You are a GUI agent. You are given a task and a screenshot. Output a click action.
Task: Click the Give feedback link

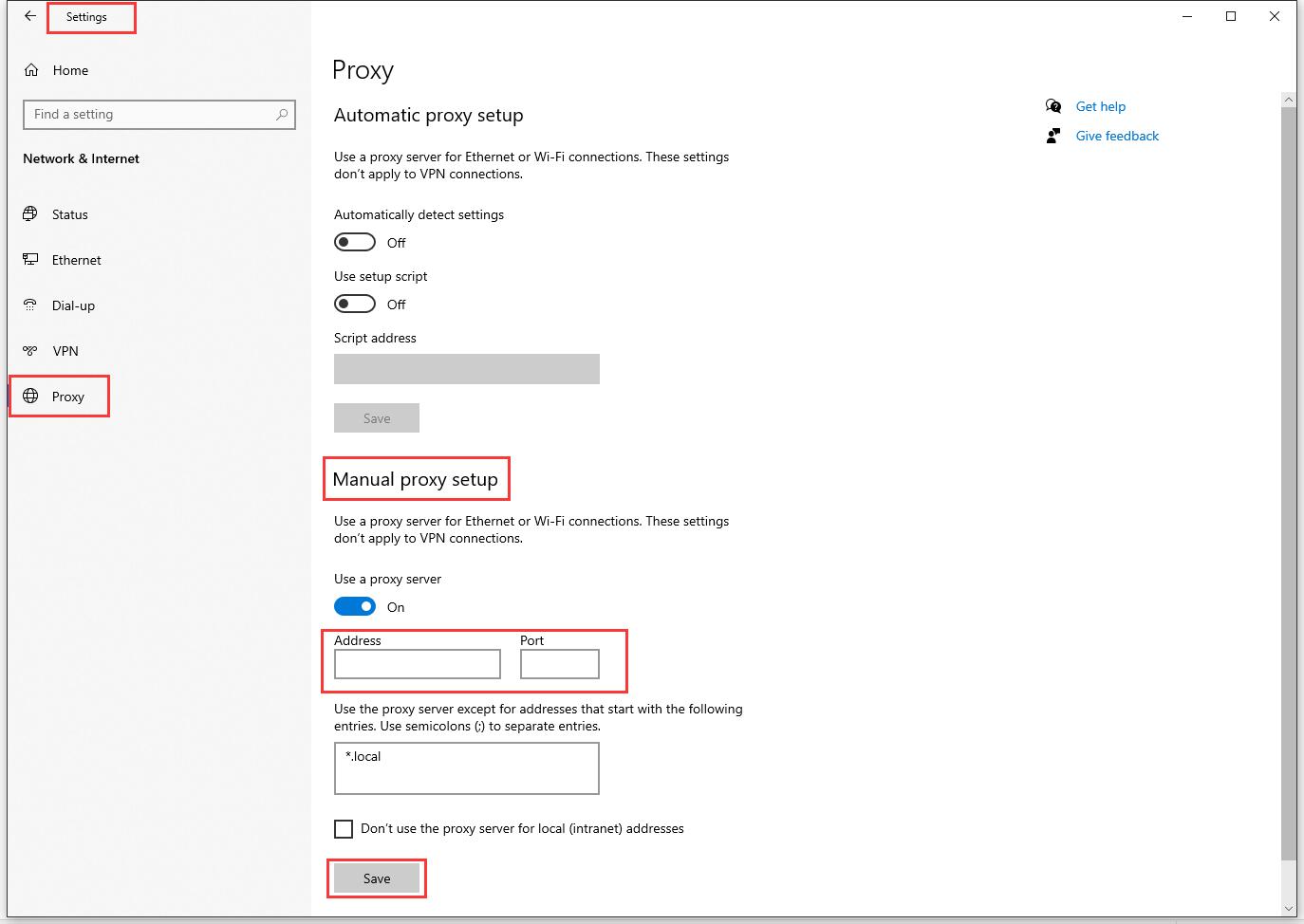[1117, 136]
